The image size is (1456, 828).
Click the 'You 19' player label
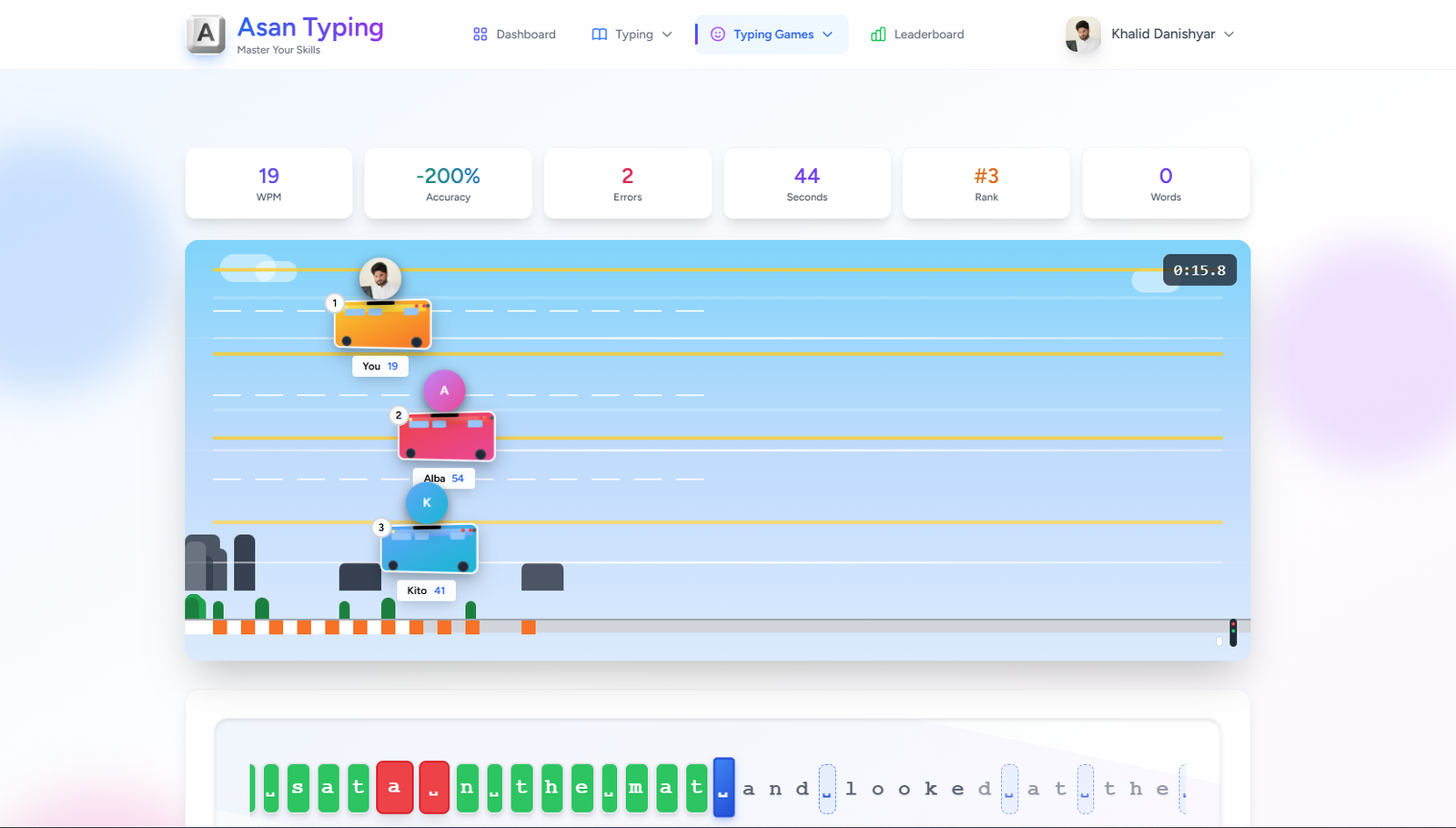[380, 366]
